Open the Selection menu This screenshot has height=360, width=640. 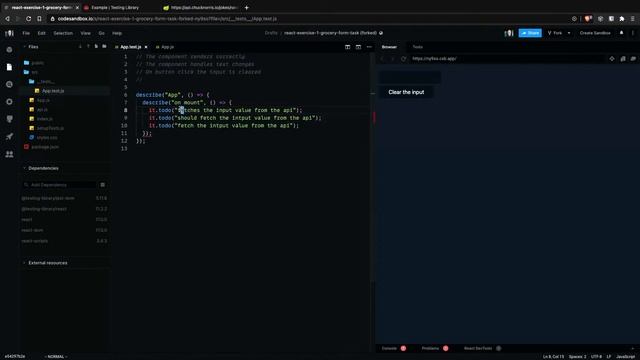63,33
